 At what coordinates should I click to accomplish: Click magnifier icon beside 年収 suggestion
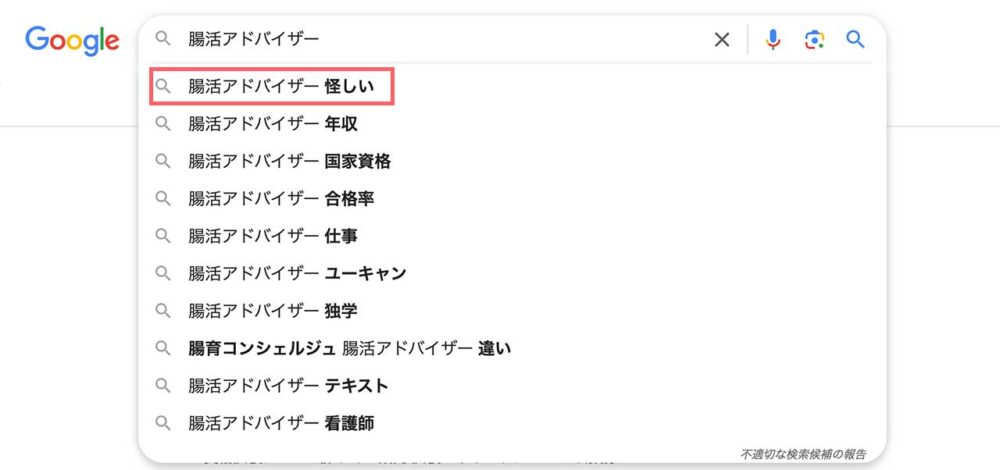click(x=163, y=124)
